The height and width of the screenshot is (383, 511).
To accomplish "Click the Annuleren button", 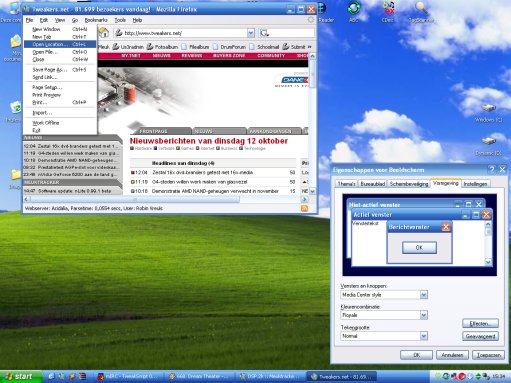I will [x=452, y=355].
